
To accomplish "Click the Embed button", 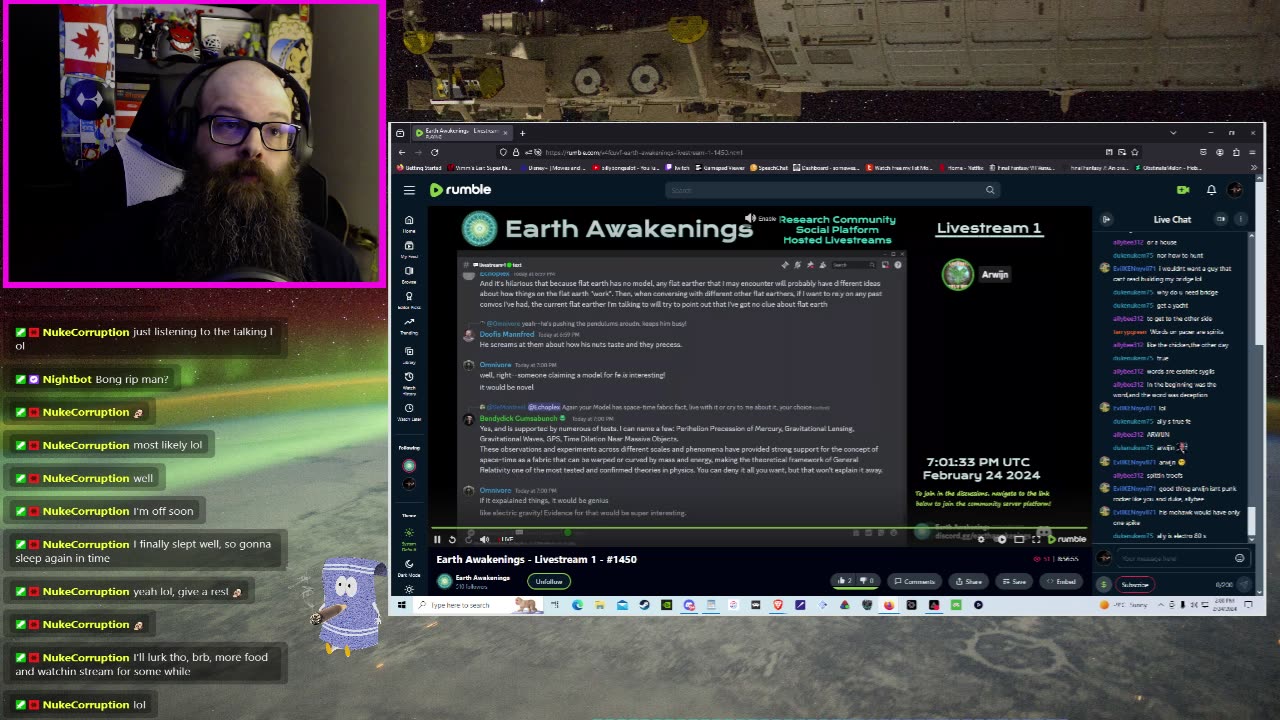I will [x=1062, y=581].
